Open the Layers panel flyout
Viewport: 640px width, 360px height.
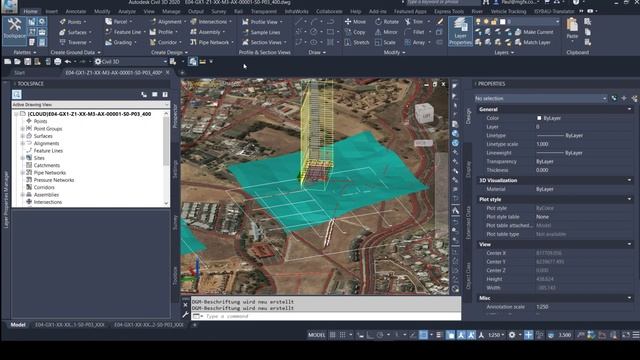click(504, 52)
